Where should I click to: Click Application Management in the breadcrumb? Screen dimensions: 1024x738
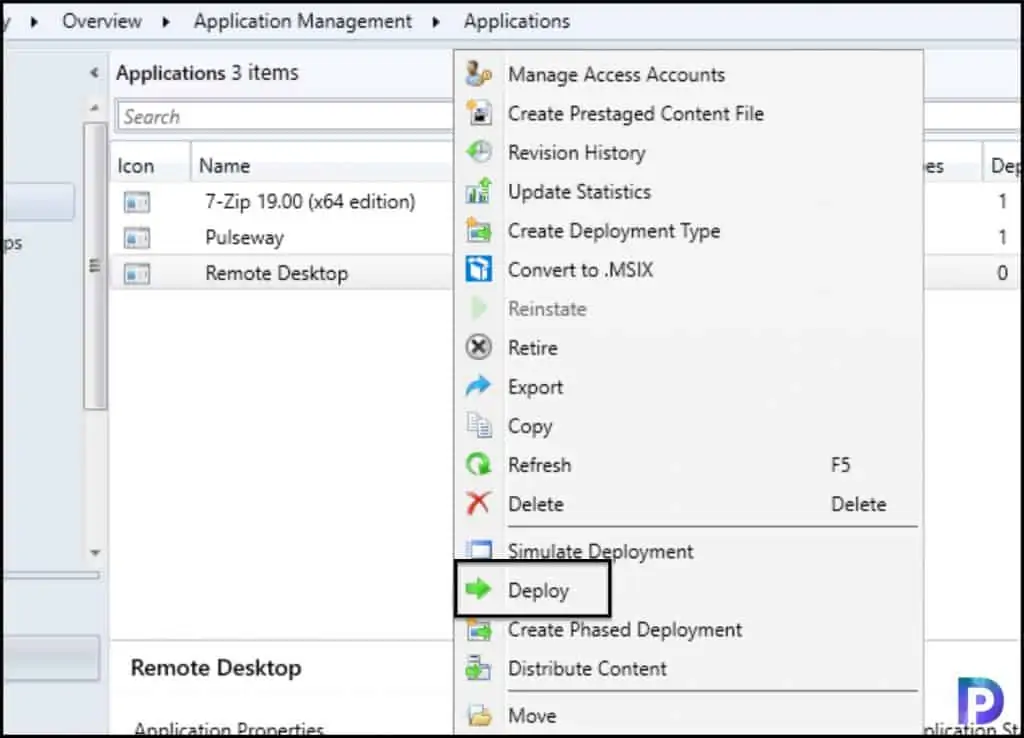tap(302, 21)
